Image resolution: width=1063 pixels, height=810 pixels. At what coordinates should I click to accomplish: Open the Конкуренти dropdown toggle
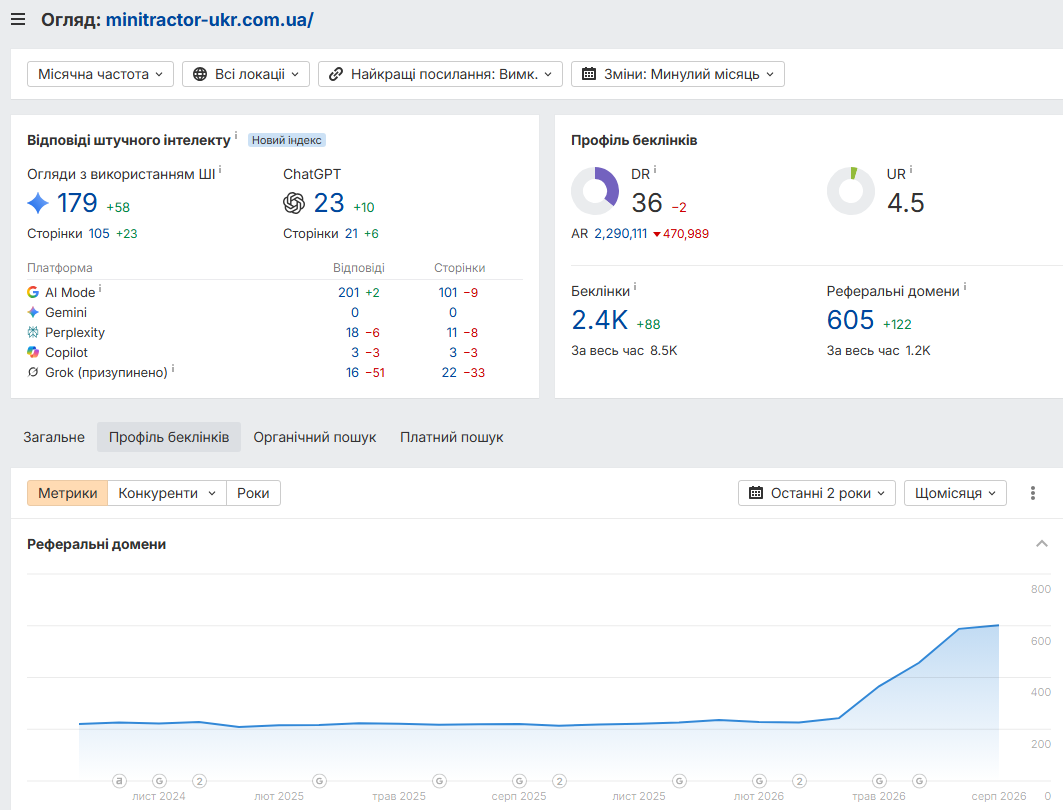click(167, 493)
